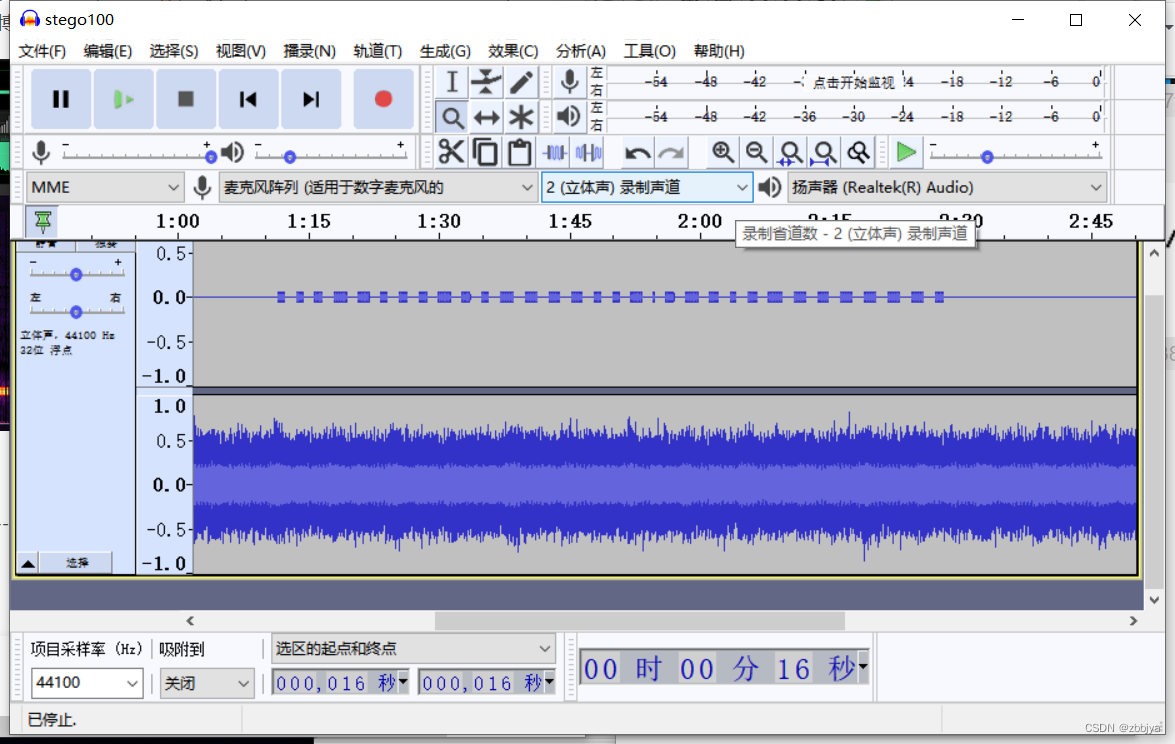Screen dimensions: 1175x744
Task: Toggle zoom with the zoom toggle icon
Action: tap(858, 152)
